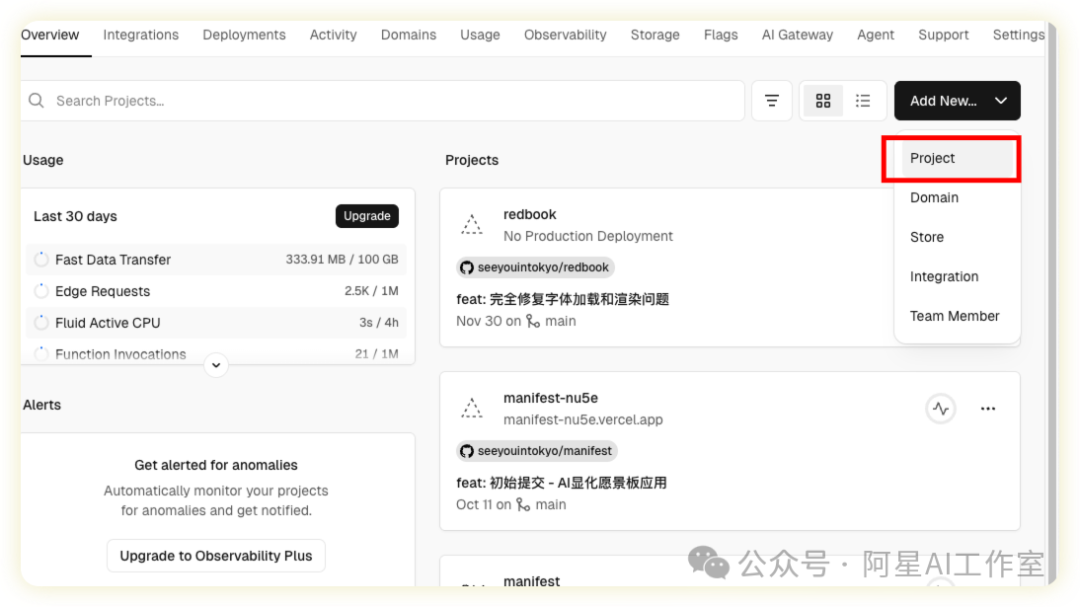Open the Add New dropdown
The width and height of the screenshot is (1080, 607).
point(957,101)
